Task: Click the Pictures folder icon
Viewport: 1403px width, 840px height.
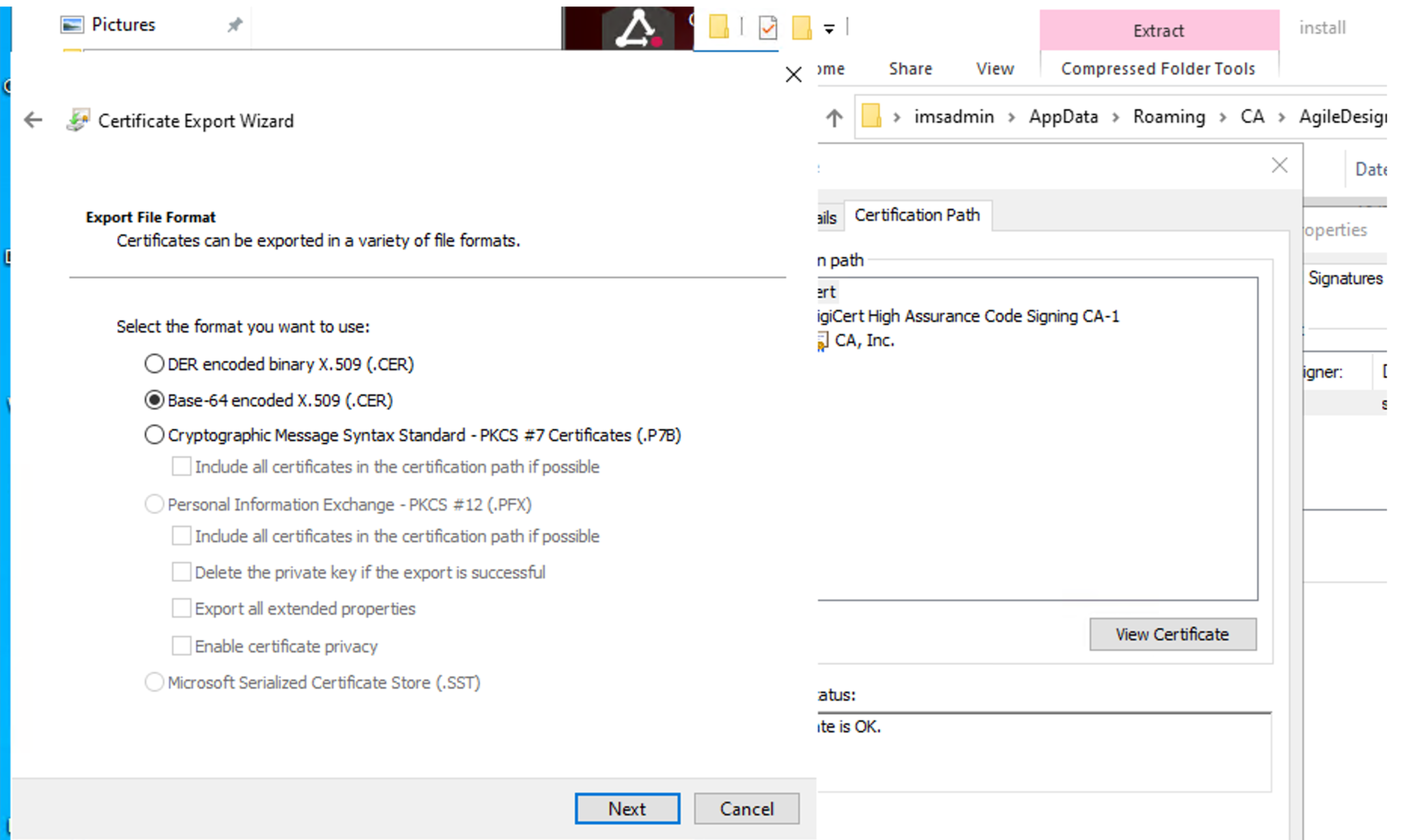Action: coord(72,25)
